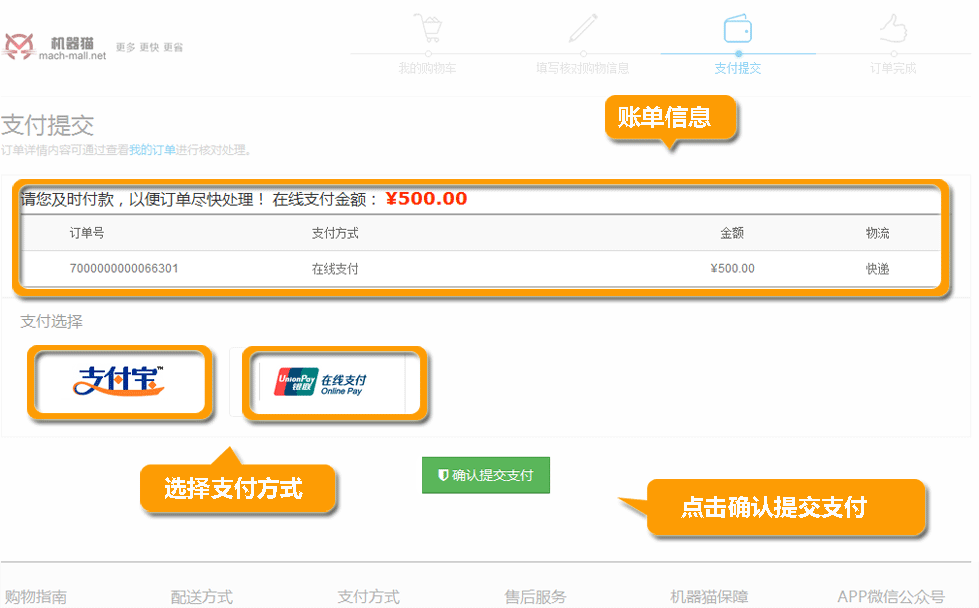This screenshot has height=608, width=979.
Task: Click order number 7000000000066301
Action: coord(124,268)
